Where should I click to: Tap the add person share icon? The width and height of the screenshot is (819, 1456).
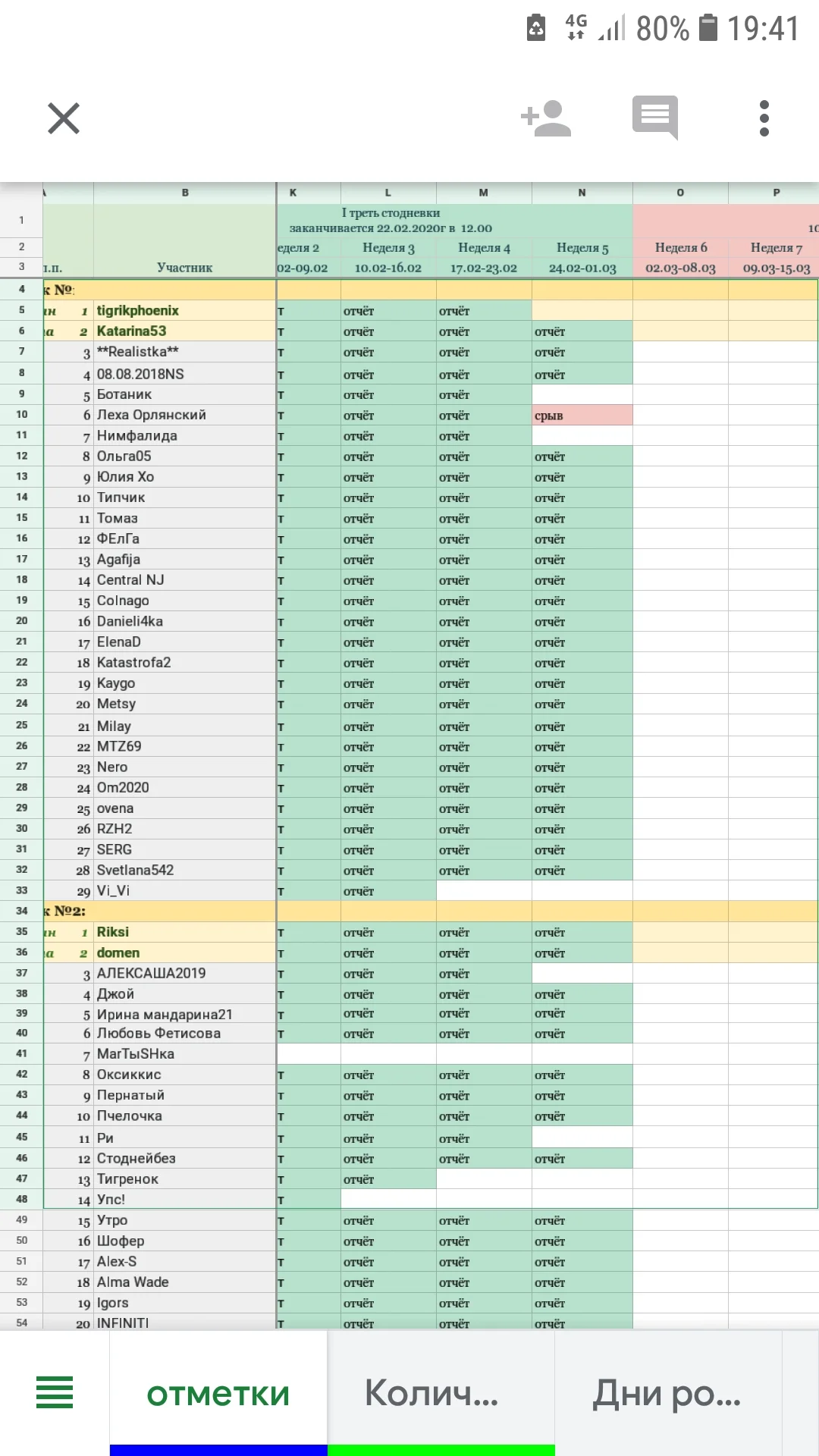[x=546, y=118]
